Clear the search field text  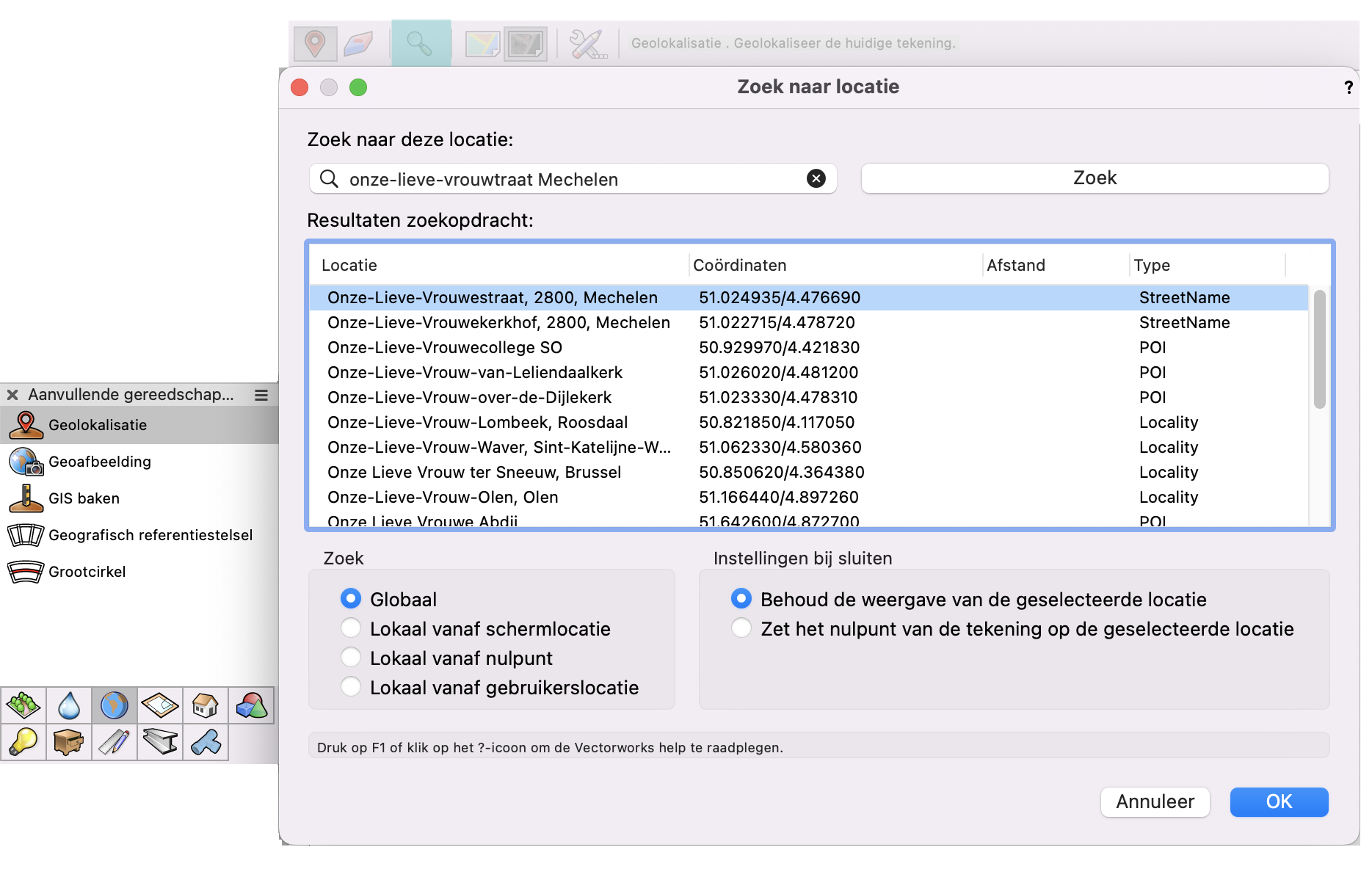point(816,178)
